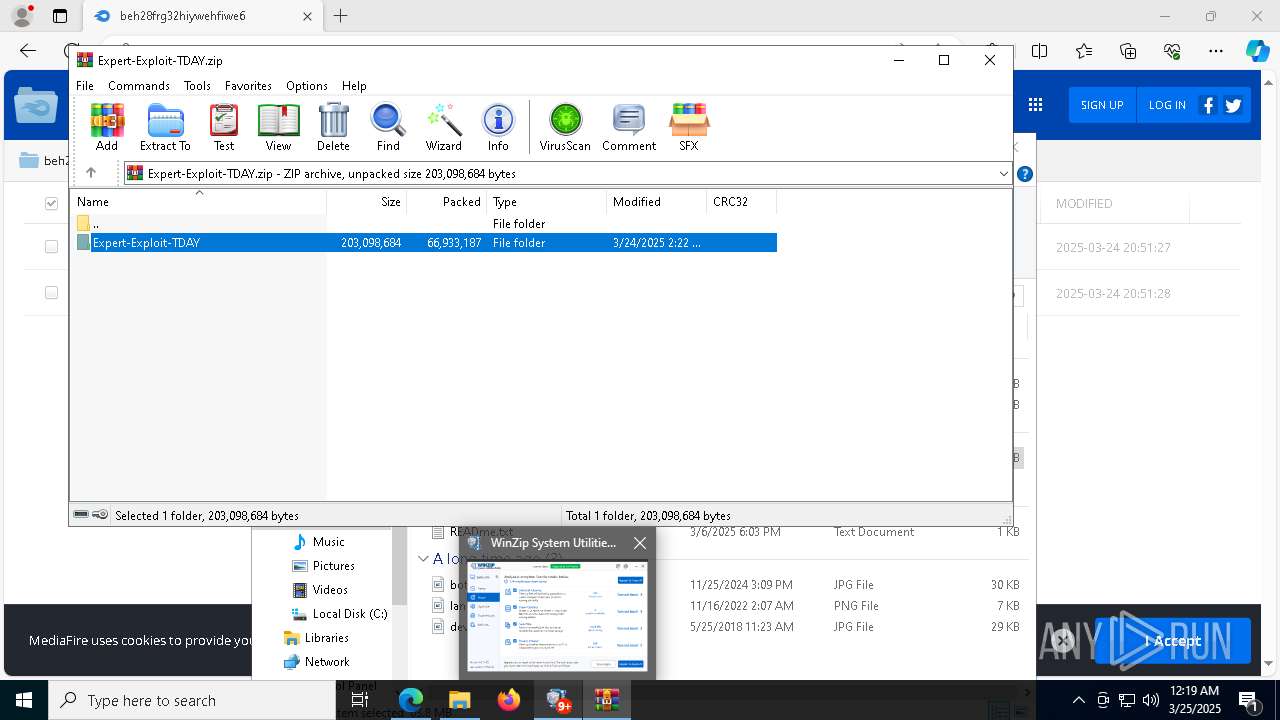Image resolution: width=1280 pixels, height=720 pixels.
Task: Start a VirusScan on the archive
Action: (565, 127)
